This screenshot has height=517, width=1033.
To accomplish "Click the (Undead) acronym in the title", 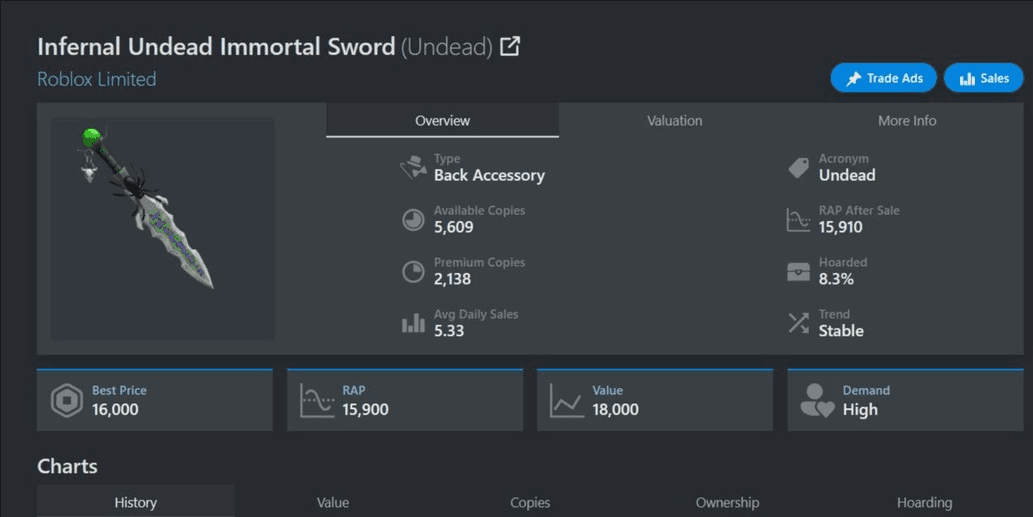I will 447,47.
